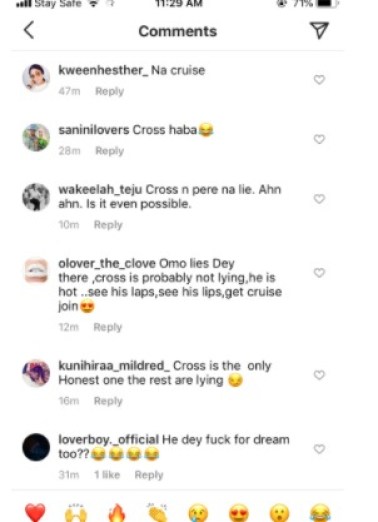Insert the surprised face emoji reaction
The image size is (378, 522).
point(279,512)
